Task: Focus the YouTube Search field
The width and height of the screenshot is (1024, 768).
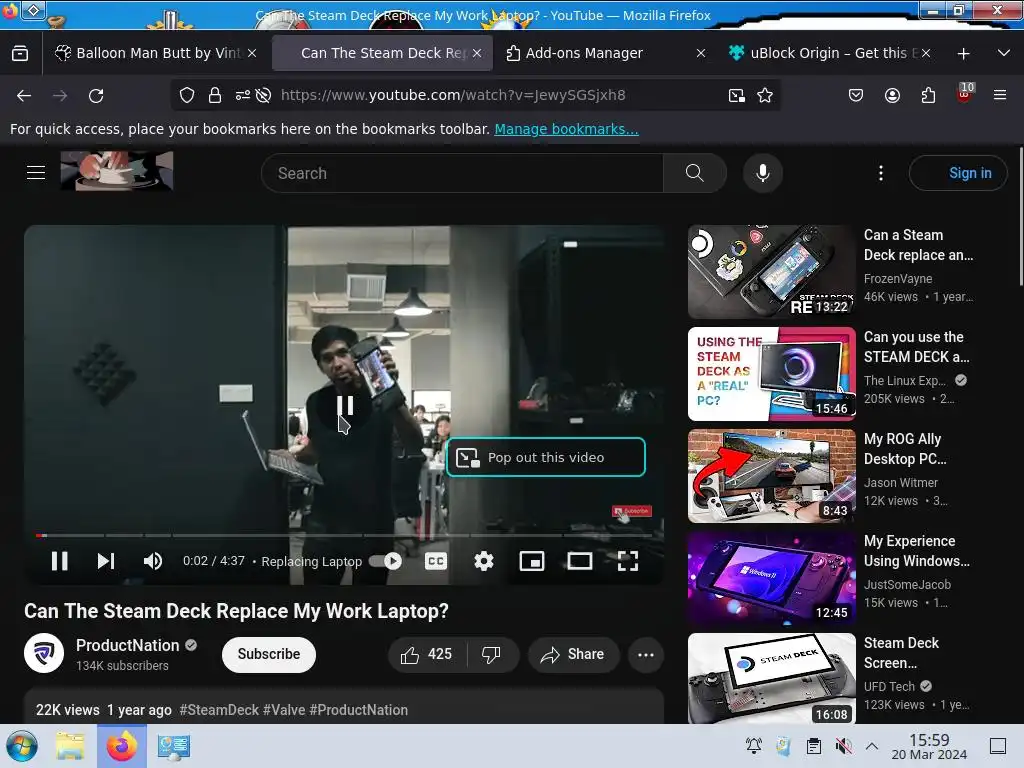Action: (462, 173)
